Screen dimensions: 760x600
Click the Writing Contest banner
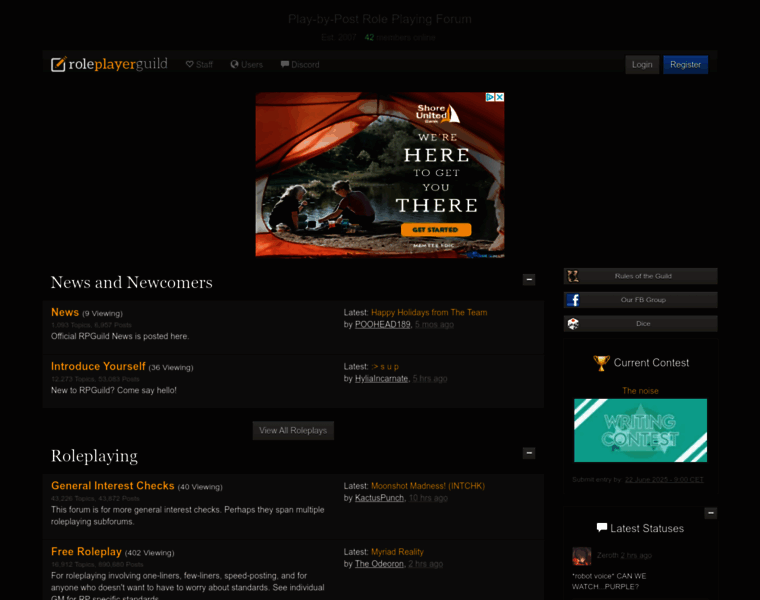tap(640, 430)
